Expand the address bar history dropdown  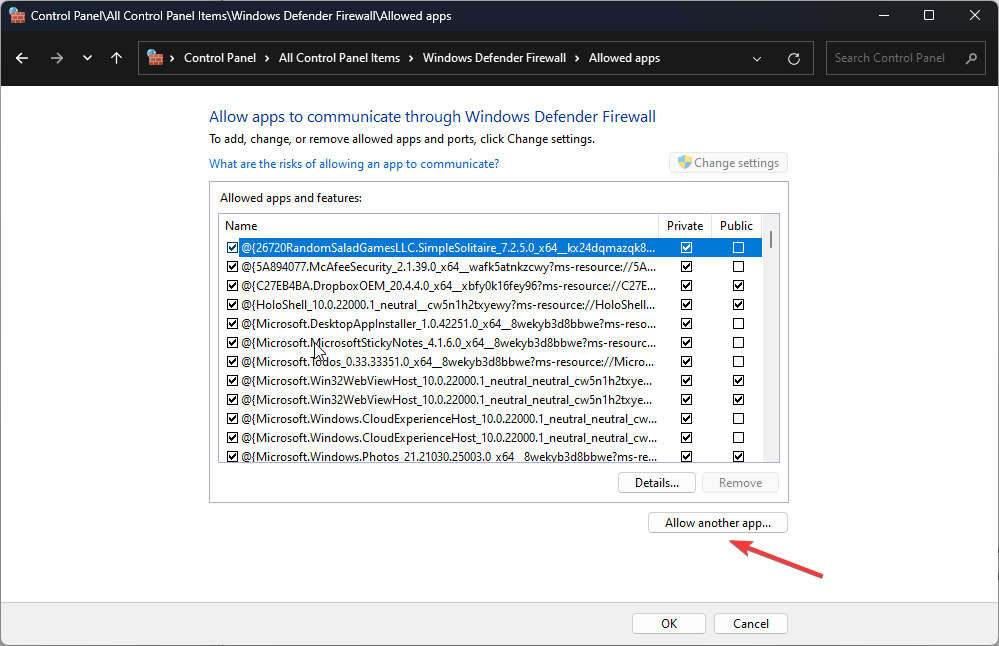point(757,59)
